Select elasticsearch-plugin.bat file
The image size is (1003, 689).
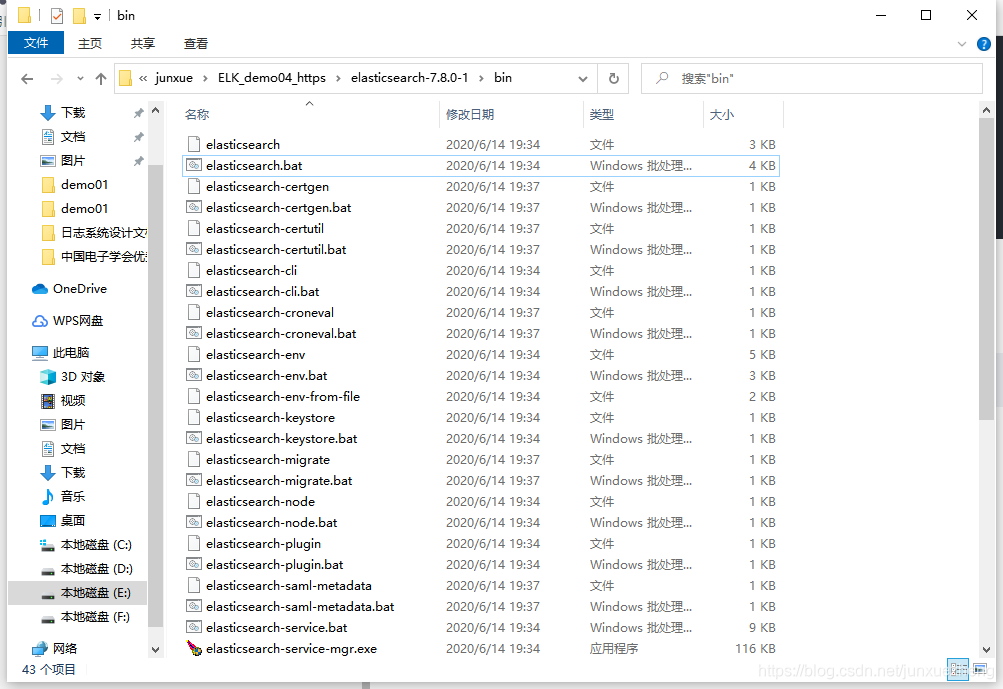274,564
